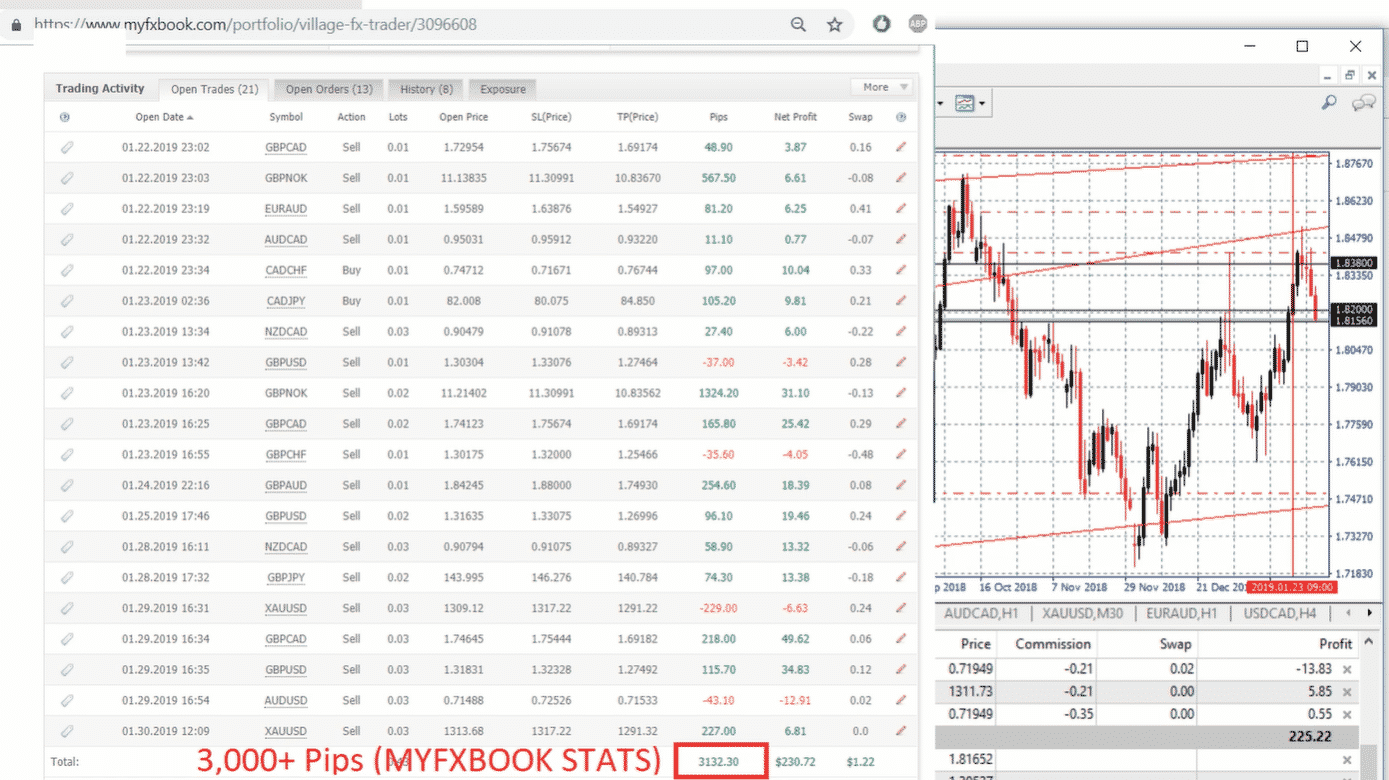The width and height of the screenshot is (1389, 780).
Task: Click the paperclip icon on the GBPAUD row
Action: pyautogui.click(x=67, y=485)
